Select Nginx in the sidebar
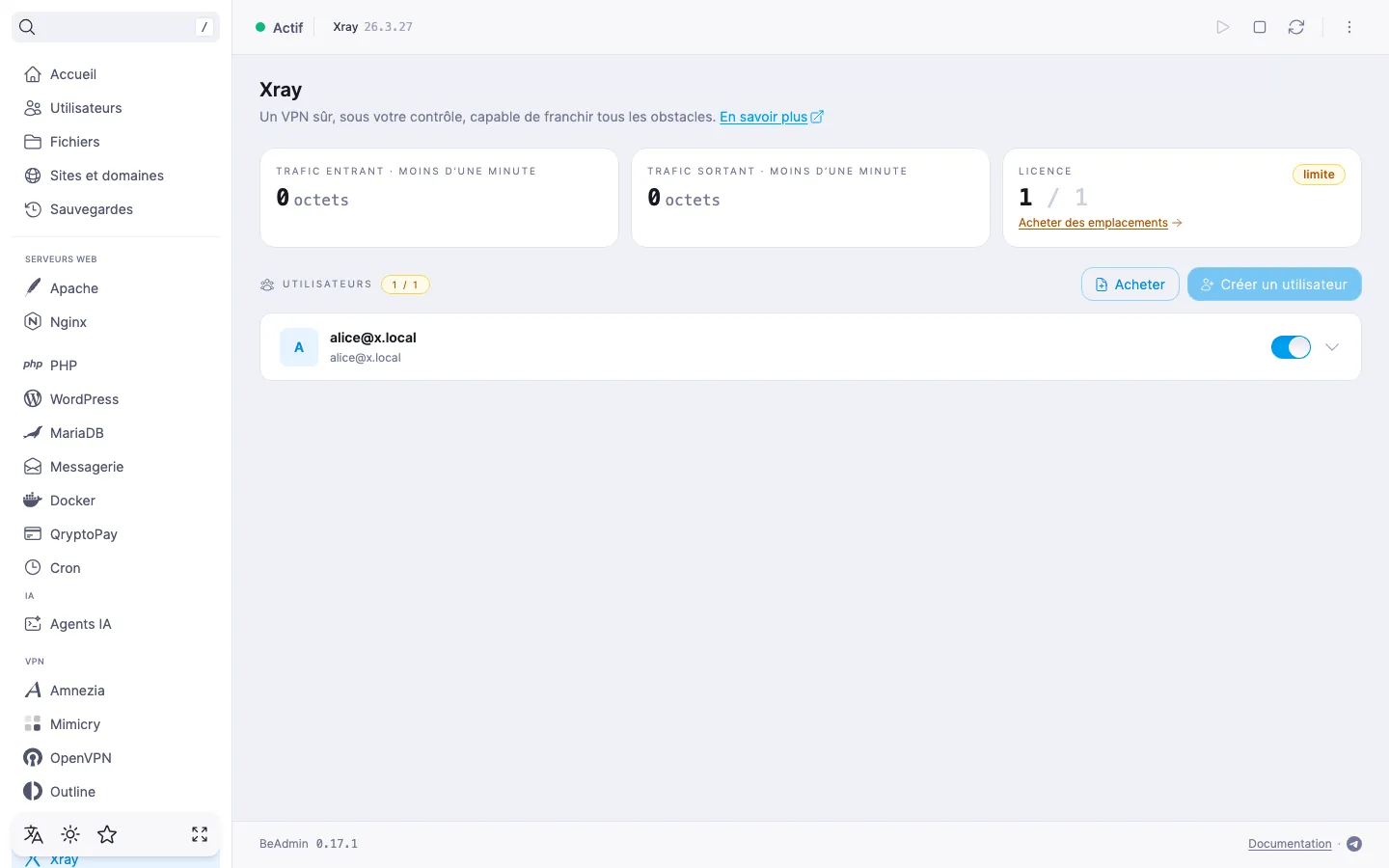1389x868 pixels. click(116, 322)
